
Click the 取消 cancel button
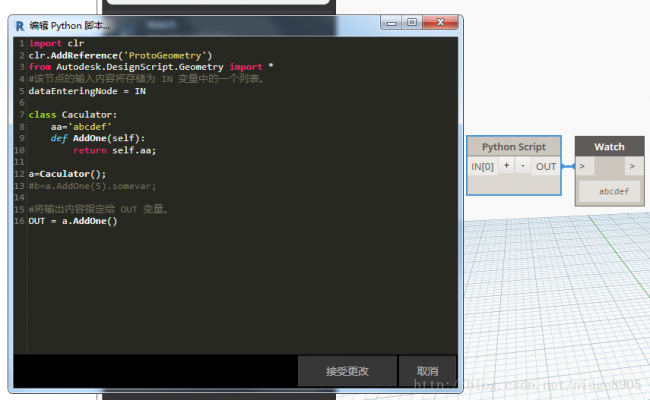[427, 371]
